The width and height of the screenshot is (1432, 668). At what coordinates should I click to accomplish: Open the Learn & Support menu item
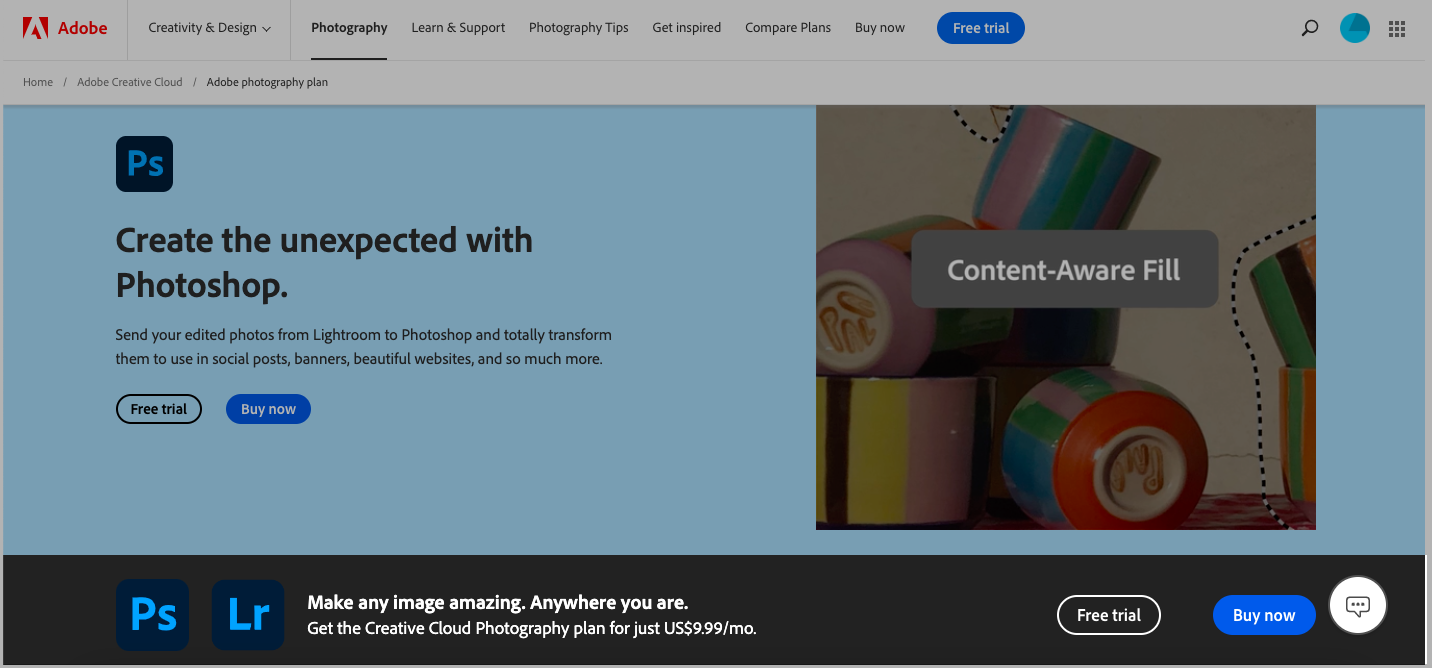pyautogui.click(x=458, y=28)
